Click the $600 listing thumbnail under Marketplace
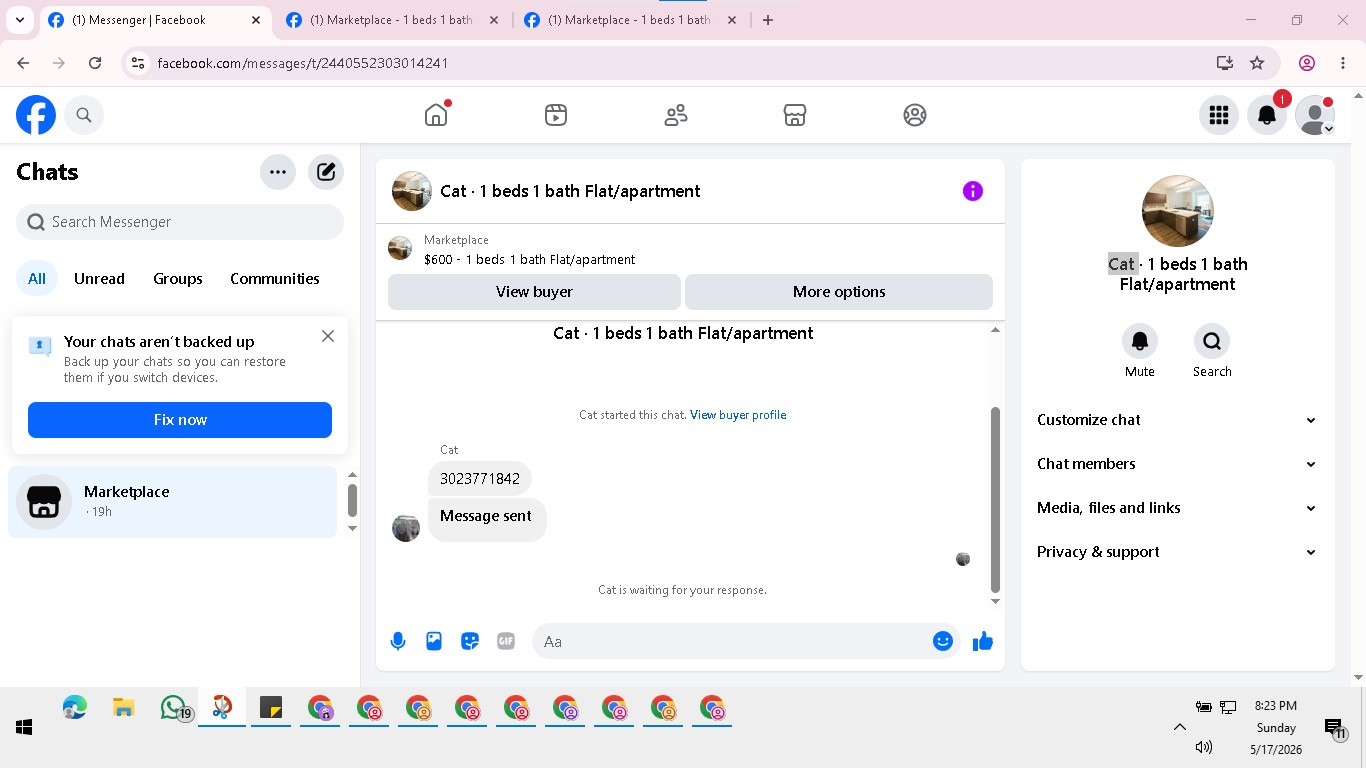1366x768 pixels. click(x=400, y=248)
